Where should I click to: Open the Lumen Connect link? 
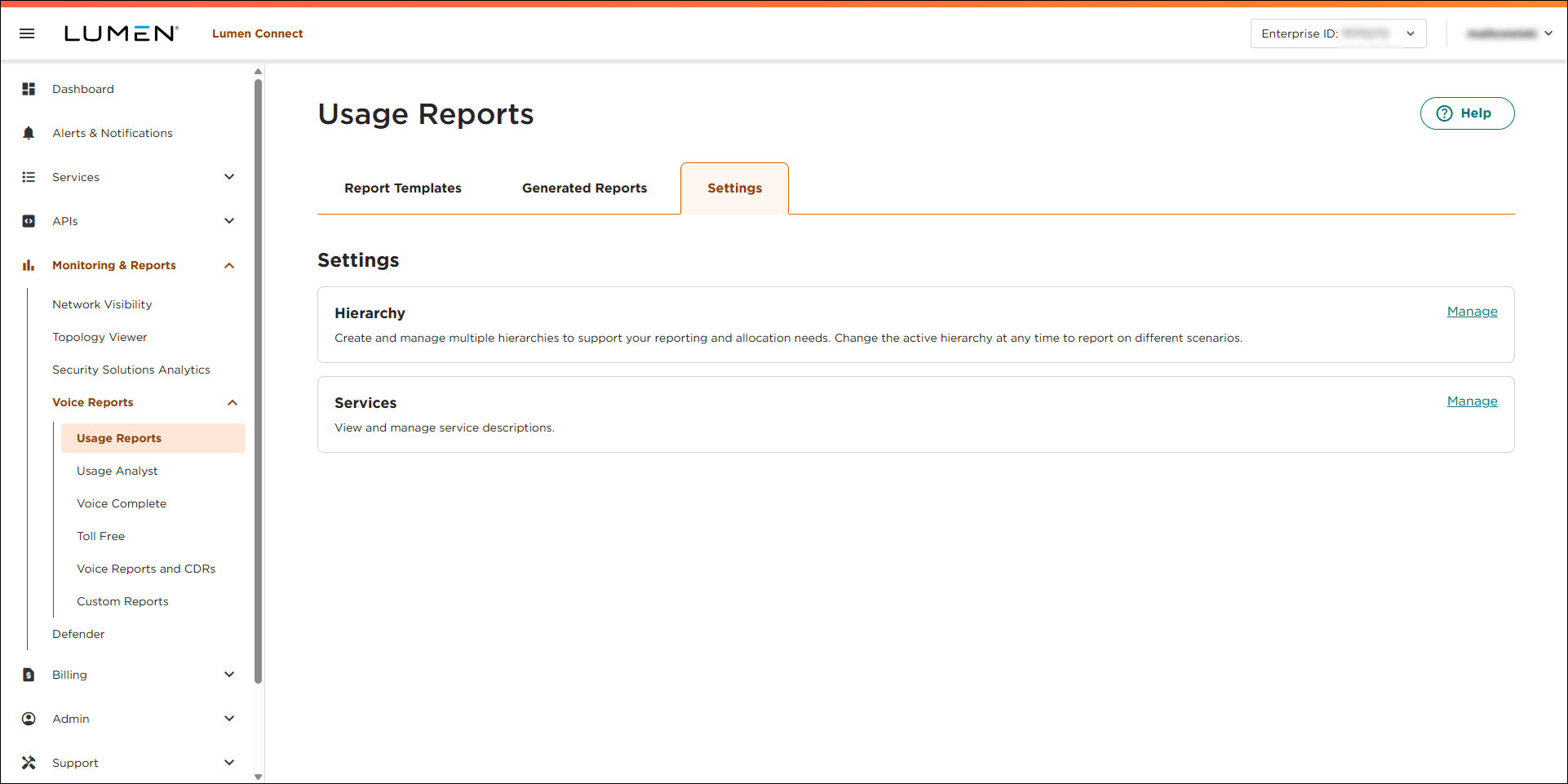(257, 33)
